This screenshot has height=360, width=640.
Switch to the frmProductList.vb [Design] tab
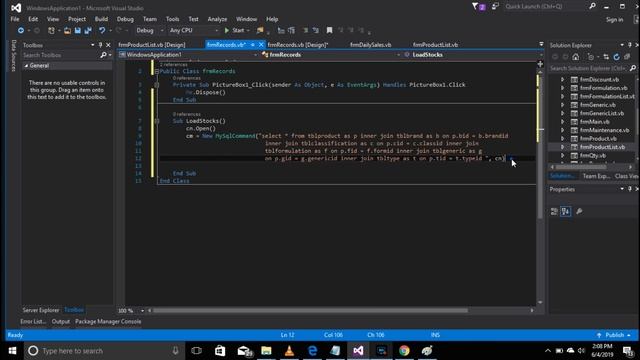(x=152, y=45)
